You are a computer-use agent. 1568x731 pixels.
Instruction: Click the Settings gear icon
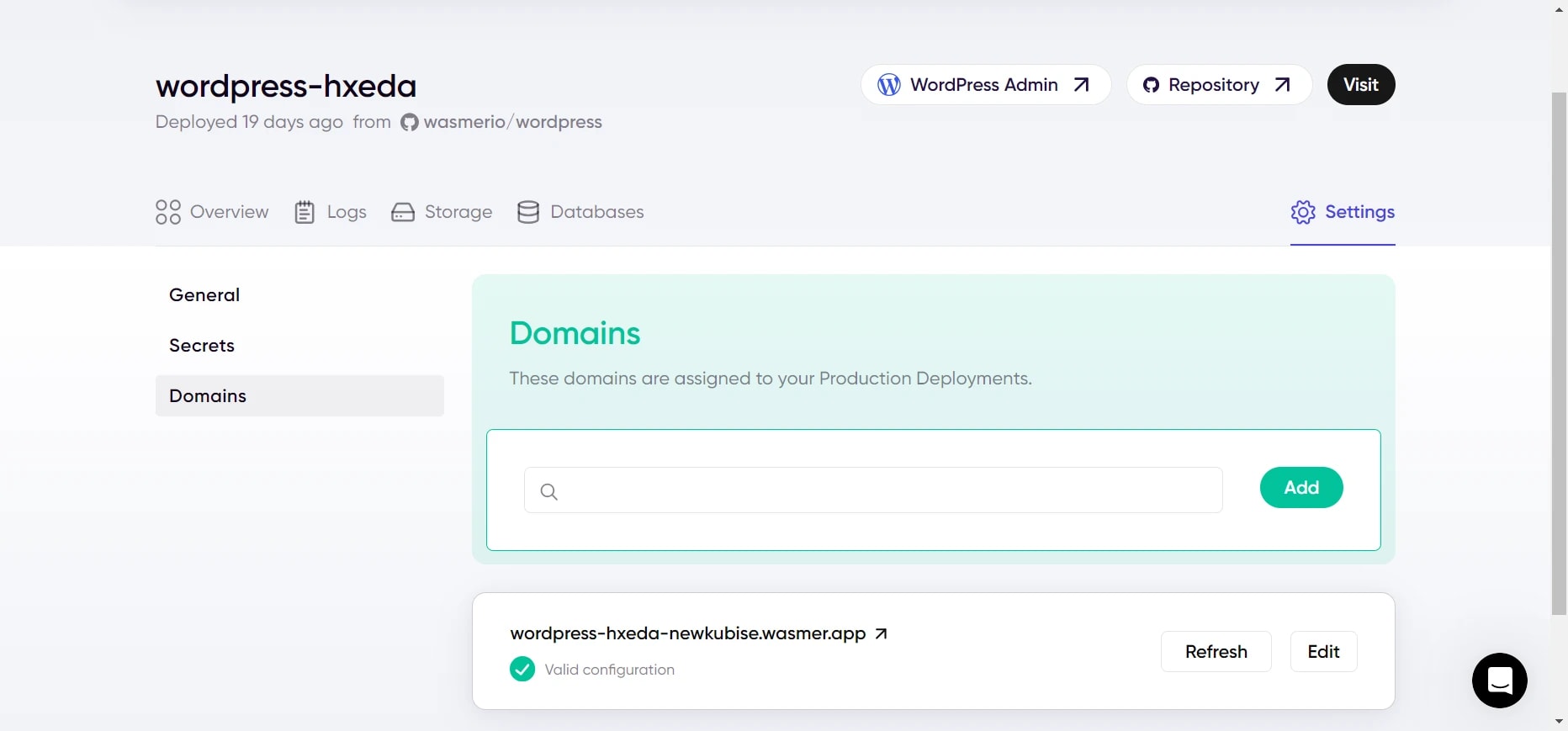point(1303,212)
